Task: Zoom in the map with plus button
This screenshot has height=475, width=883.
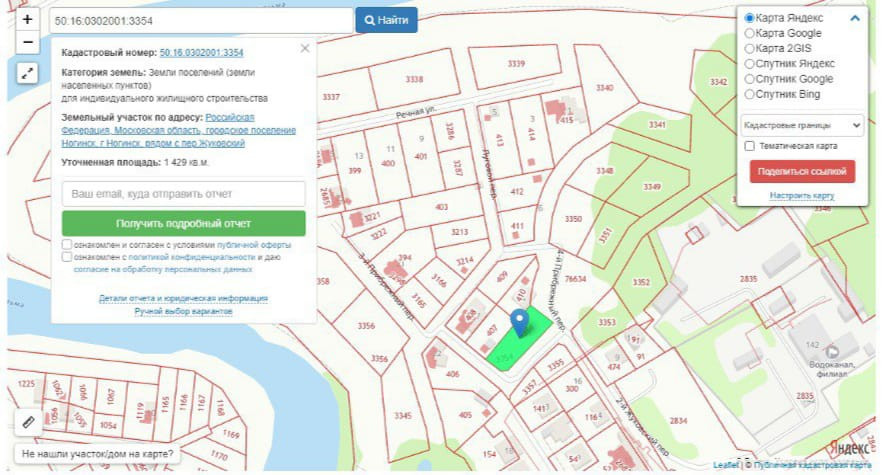Action: click(x=27, y=19)
